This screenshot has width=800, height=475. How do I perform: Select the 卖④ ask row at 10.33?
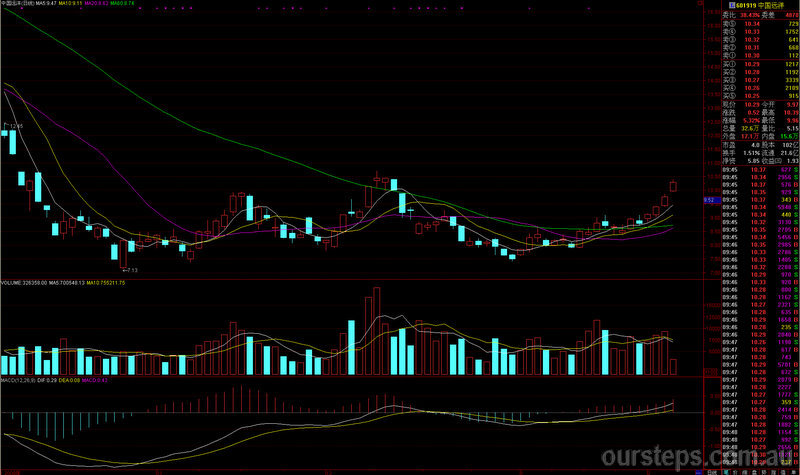(x=761, y=32)
